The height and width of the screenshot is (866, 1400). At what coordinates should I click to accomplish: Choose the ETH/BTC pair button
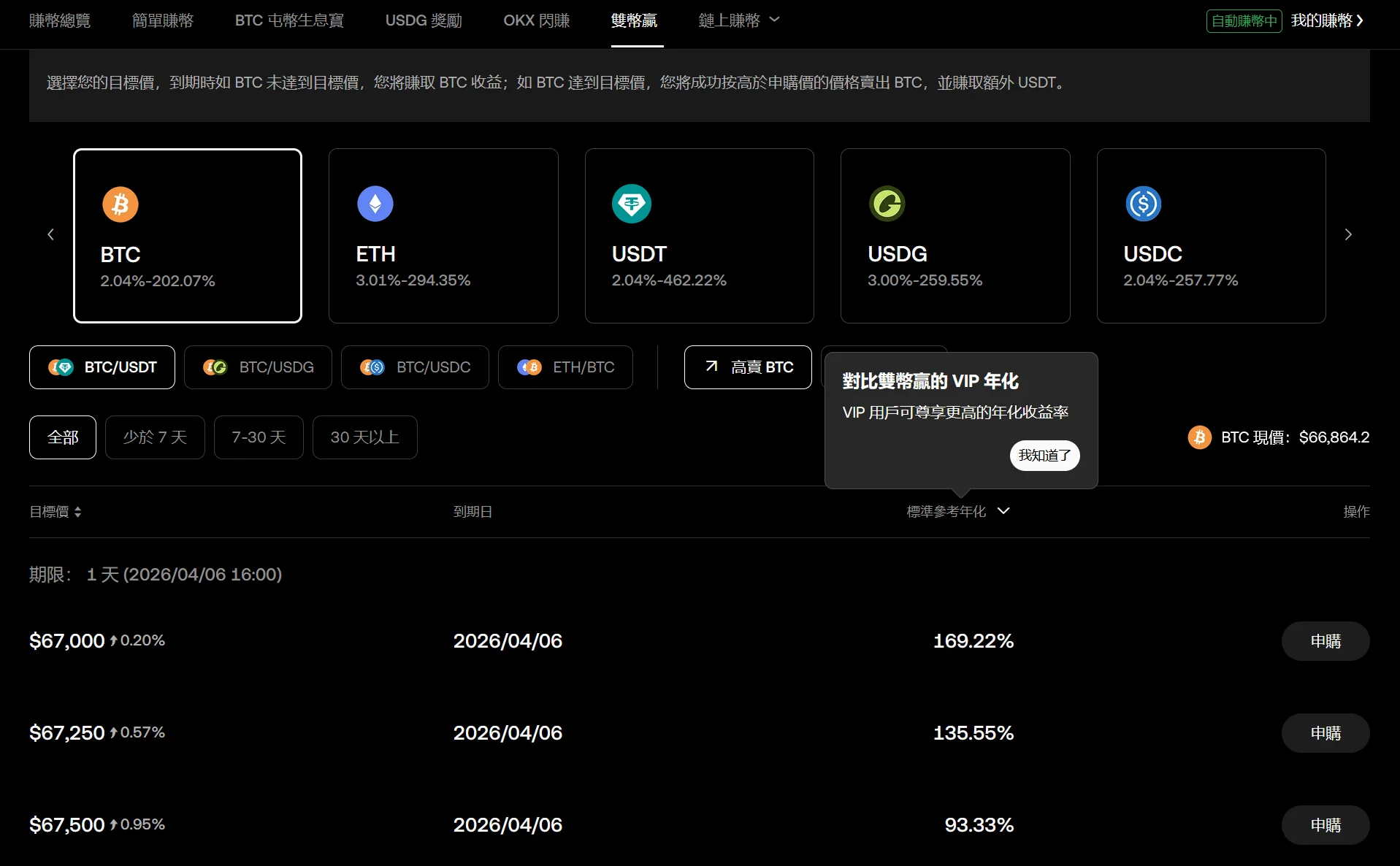pos(565,367)
